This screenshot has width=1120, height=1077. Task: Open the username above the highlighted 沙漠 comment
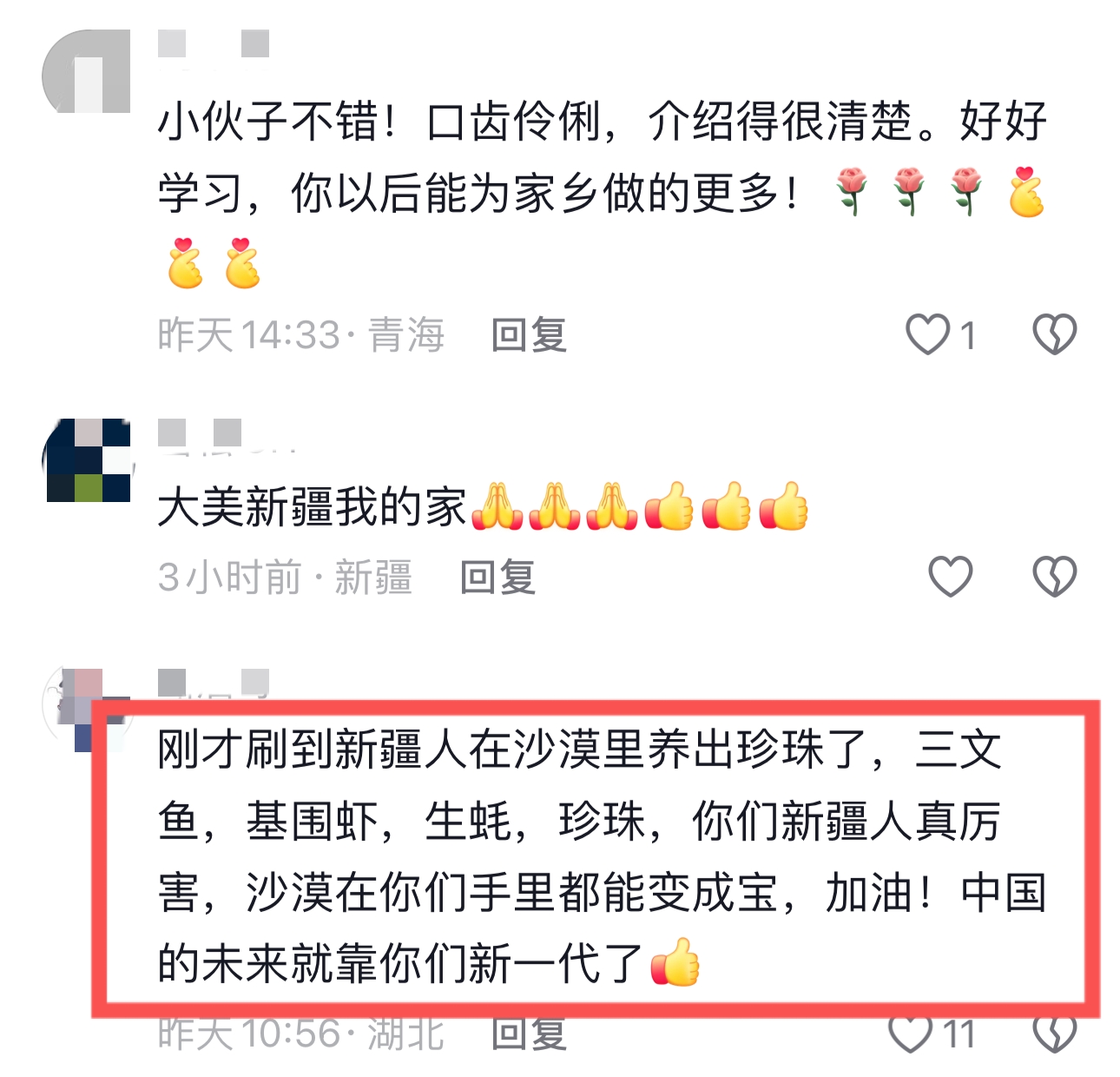tap(214, 682)
